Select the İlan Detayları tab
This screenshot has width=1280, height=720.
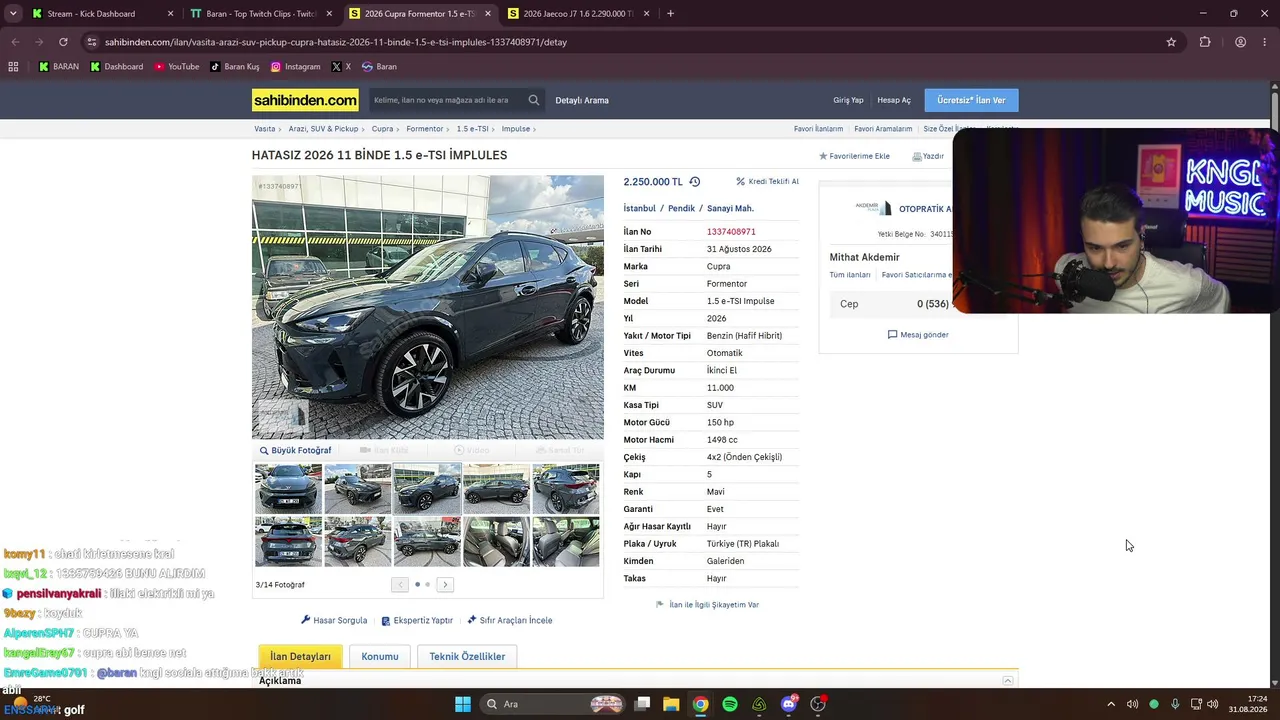point(300,656)
